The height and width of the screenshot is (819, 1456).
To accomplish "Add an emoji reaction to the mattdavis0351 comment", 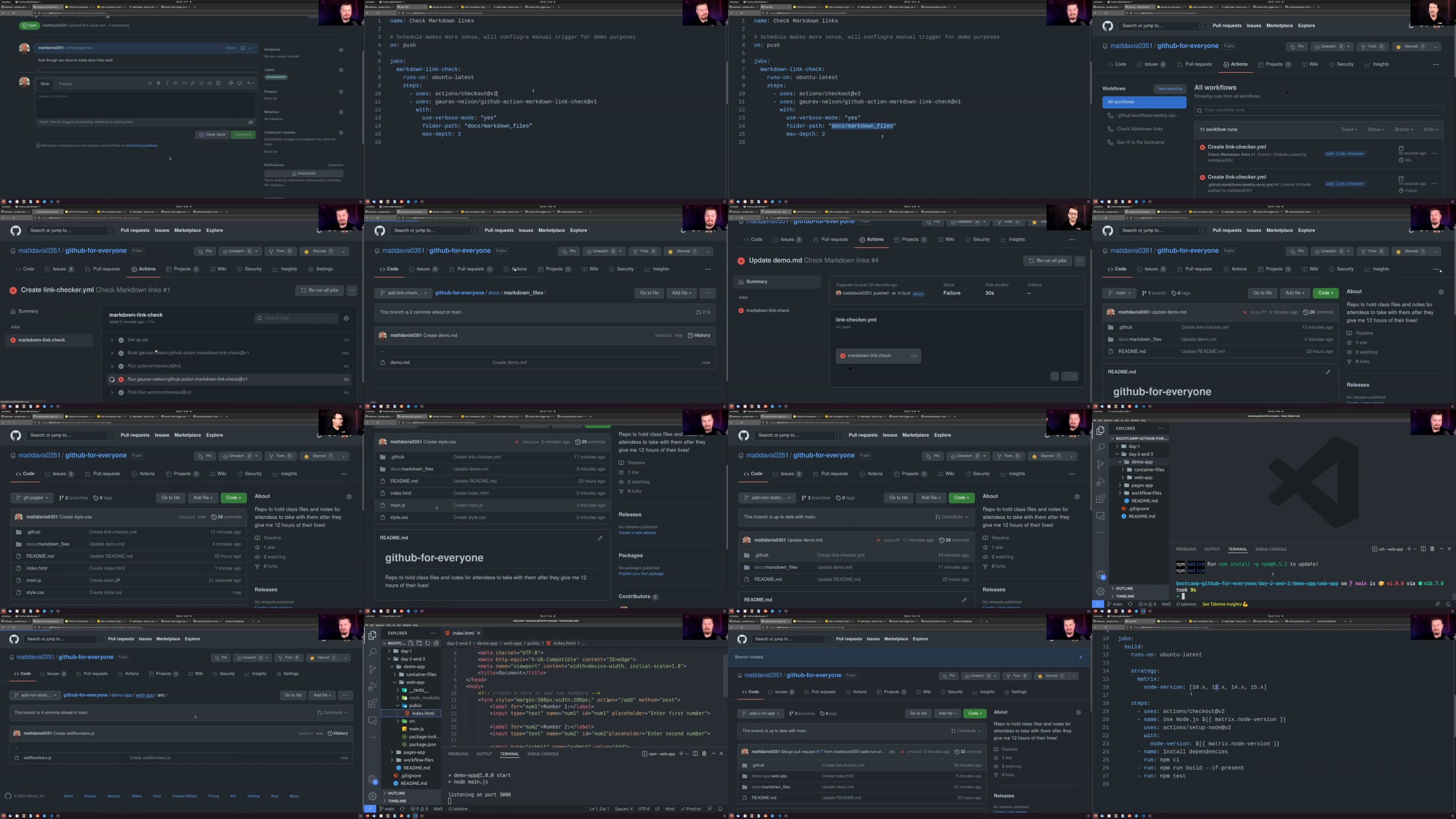I will 243,48.
